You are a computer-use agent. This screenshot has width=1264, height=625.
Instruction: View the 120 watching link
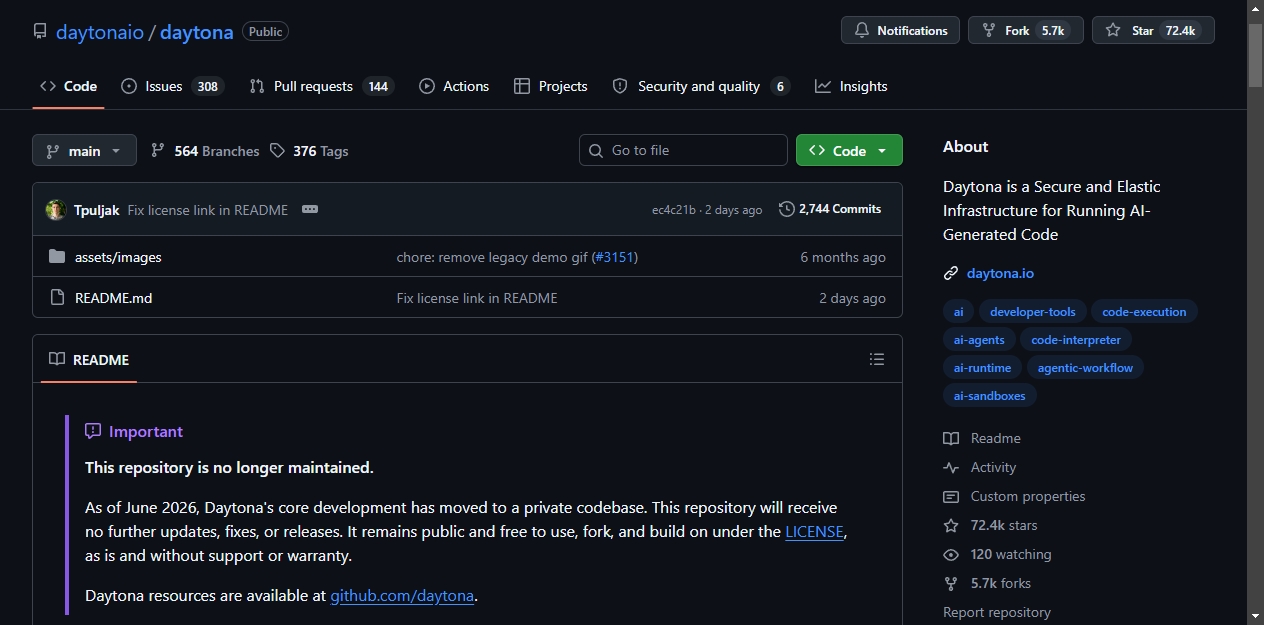coord(997,554)
